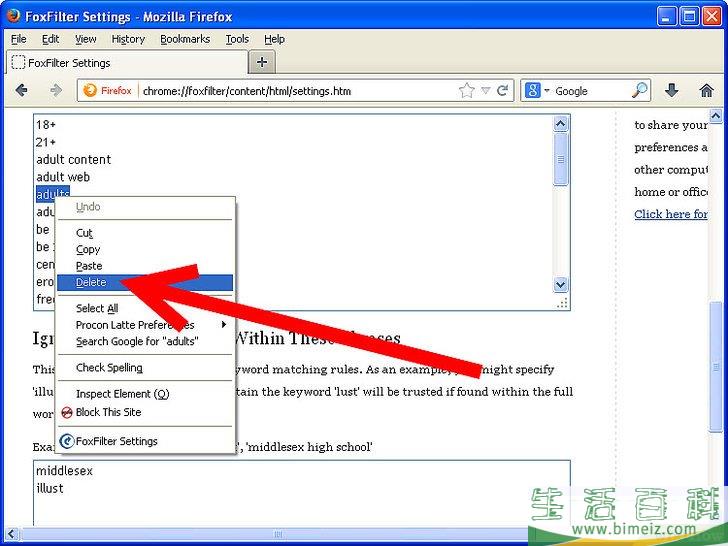Reload the page with the refresh icon
Viewport: 728px width, 546px height.
pyautogui.click(x=502, y=91)
